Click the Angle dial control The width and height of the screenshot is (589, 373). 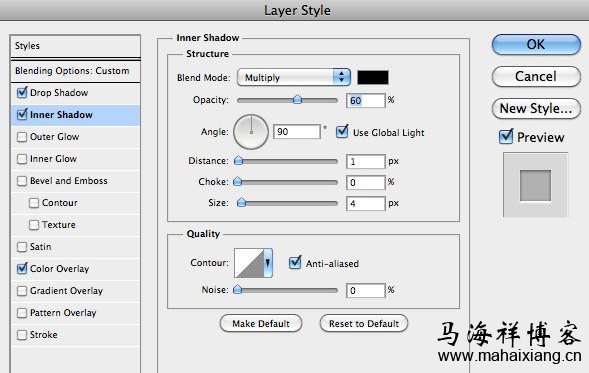(251, 132)
